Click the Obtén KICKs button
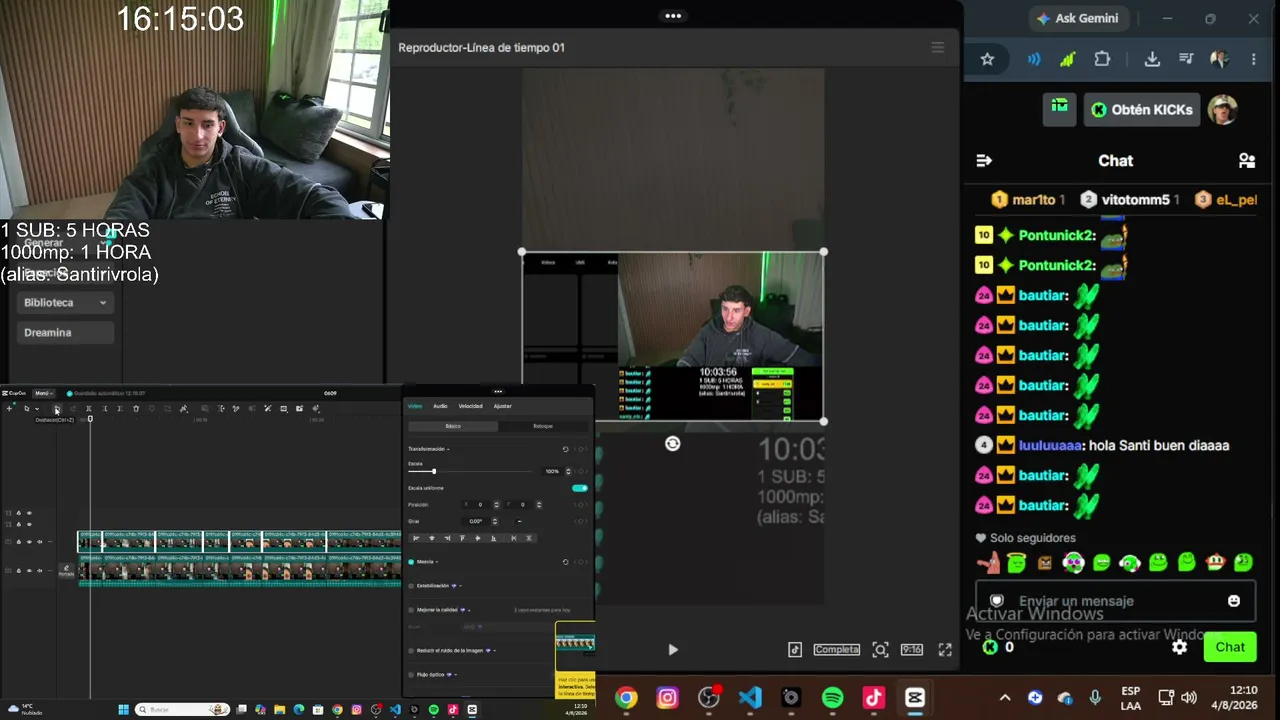The image size is (1280, 720). [1143, 110]
